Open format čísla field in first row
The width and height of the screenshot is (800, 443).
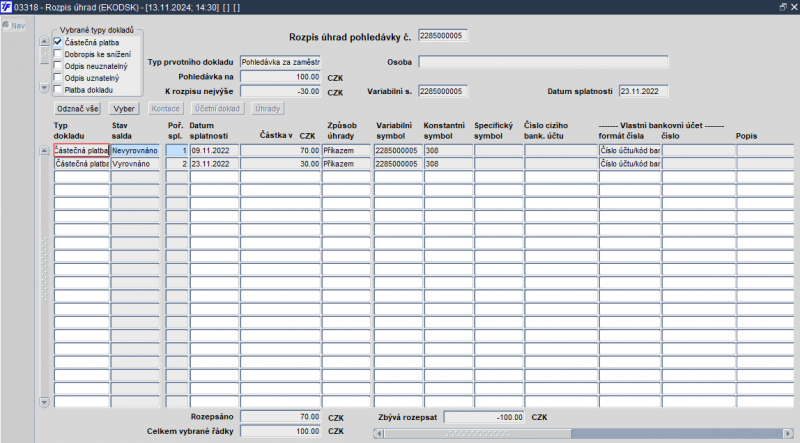click(x=629, y=150)
